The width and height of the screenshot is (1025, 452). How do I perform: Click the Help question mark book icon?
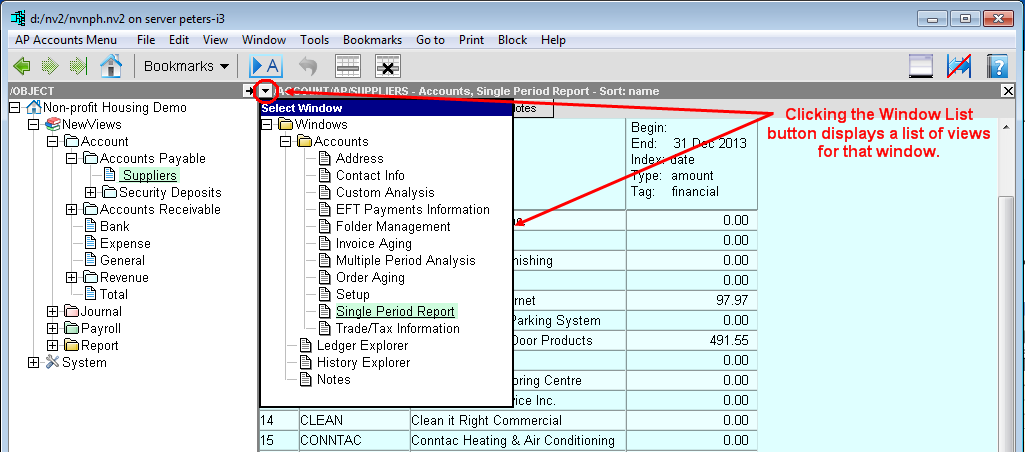(x=996, y=66)
